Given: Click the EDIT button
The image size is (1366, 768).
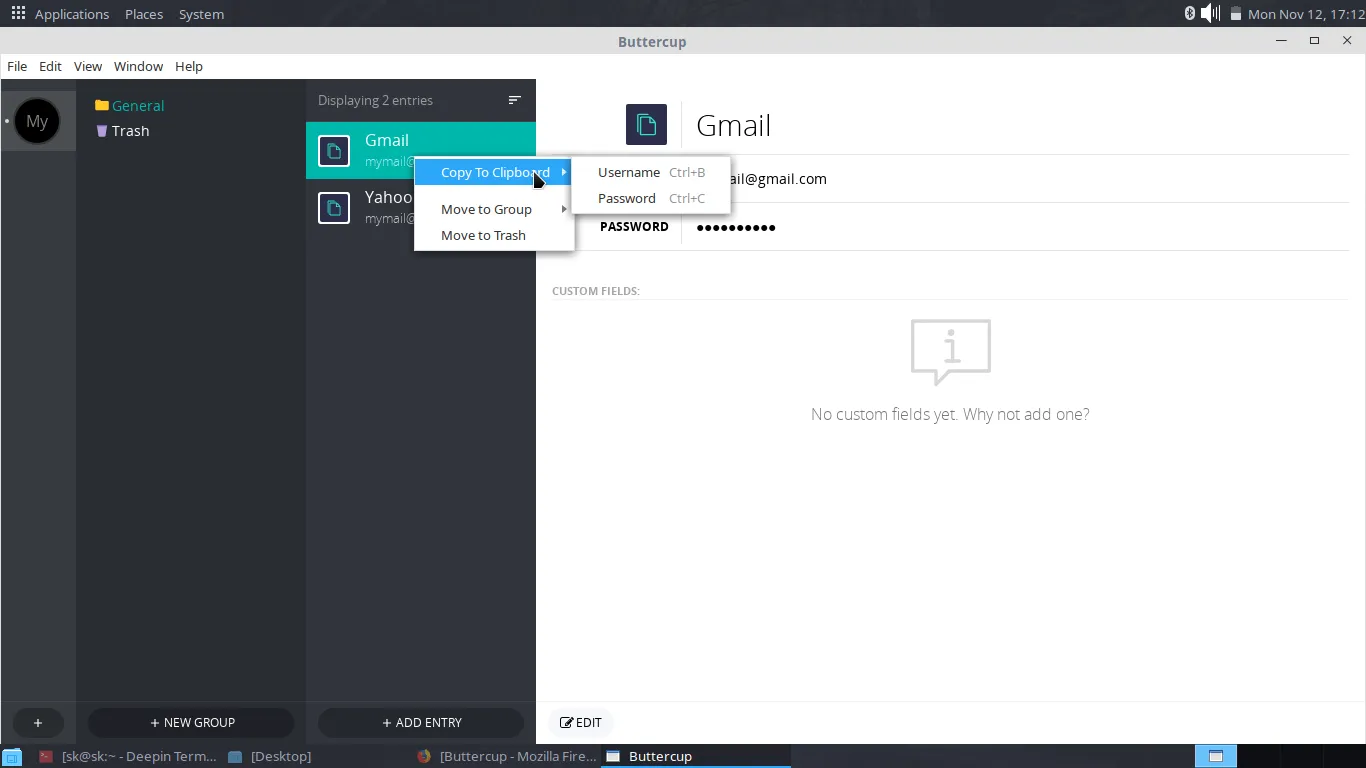Looking at the screenshot, I should [581, 723].
